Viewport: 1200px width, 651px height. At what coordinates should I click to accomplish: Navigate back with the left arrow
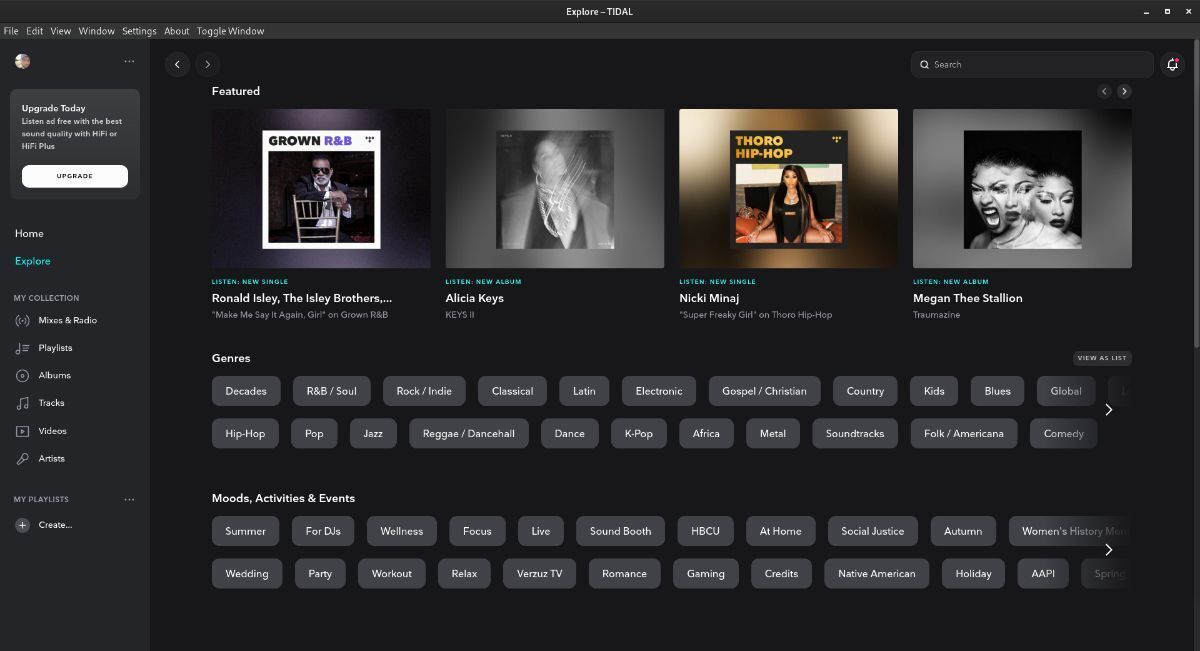(177, 64)
